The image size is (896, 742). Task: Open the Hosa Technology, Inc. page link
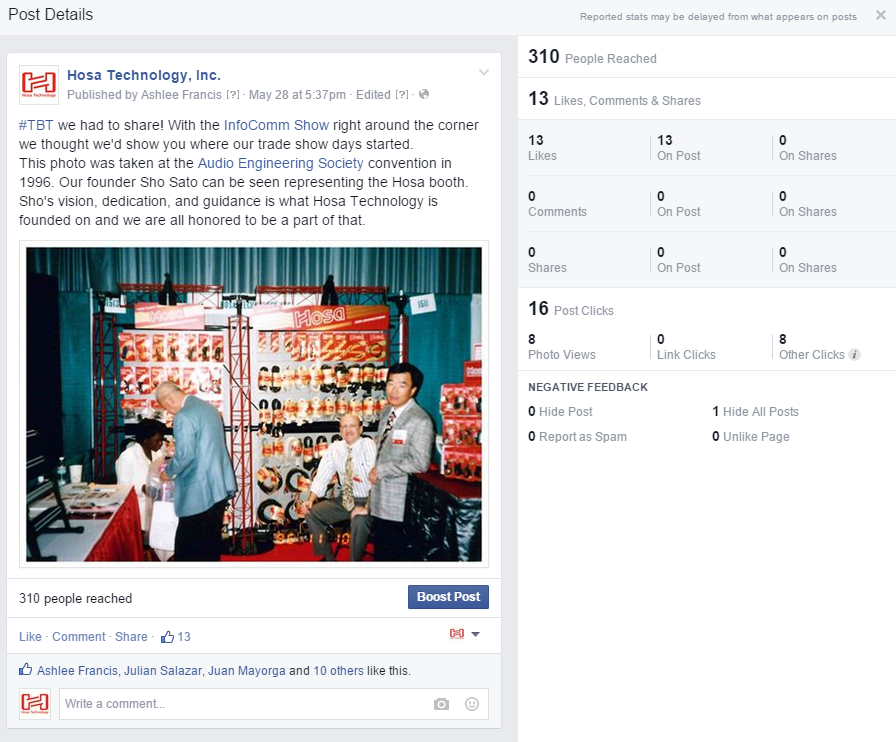click(x=144, y=75)
